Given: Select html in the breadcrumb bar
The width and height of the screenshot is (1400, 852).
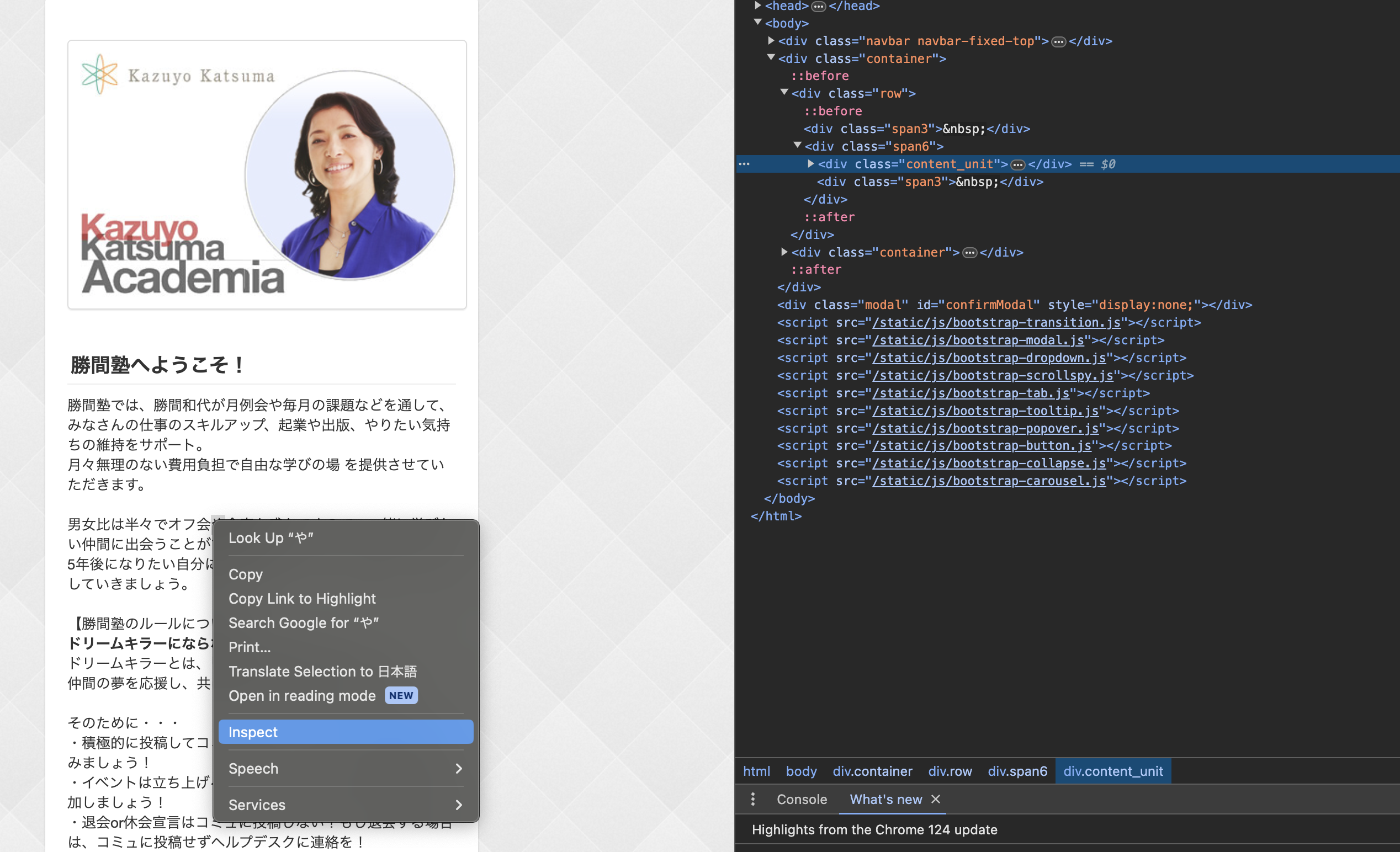Looking at the screenshot, I should point(756,771).
